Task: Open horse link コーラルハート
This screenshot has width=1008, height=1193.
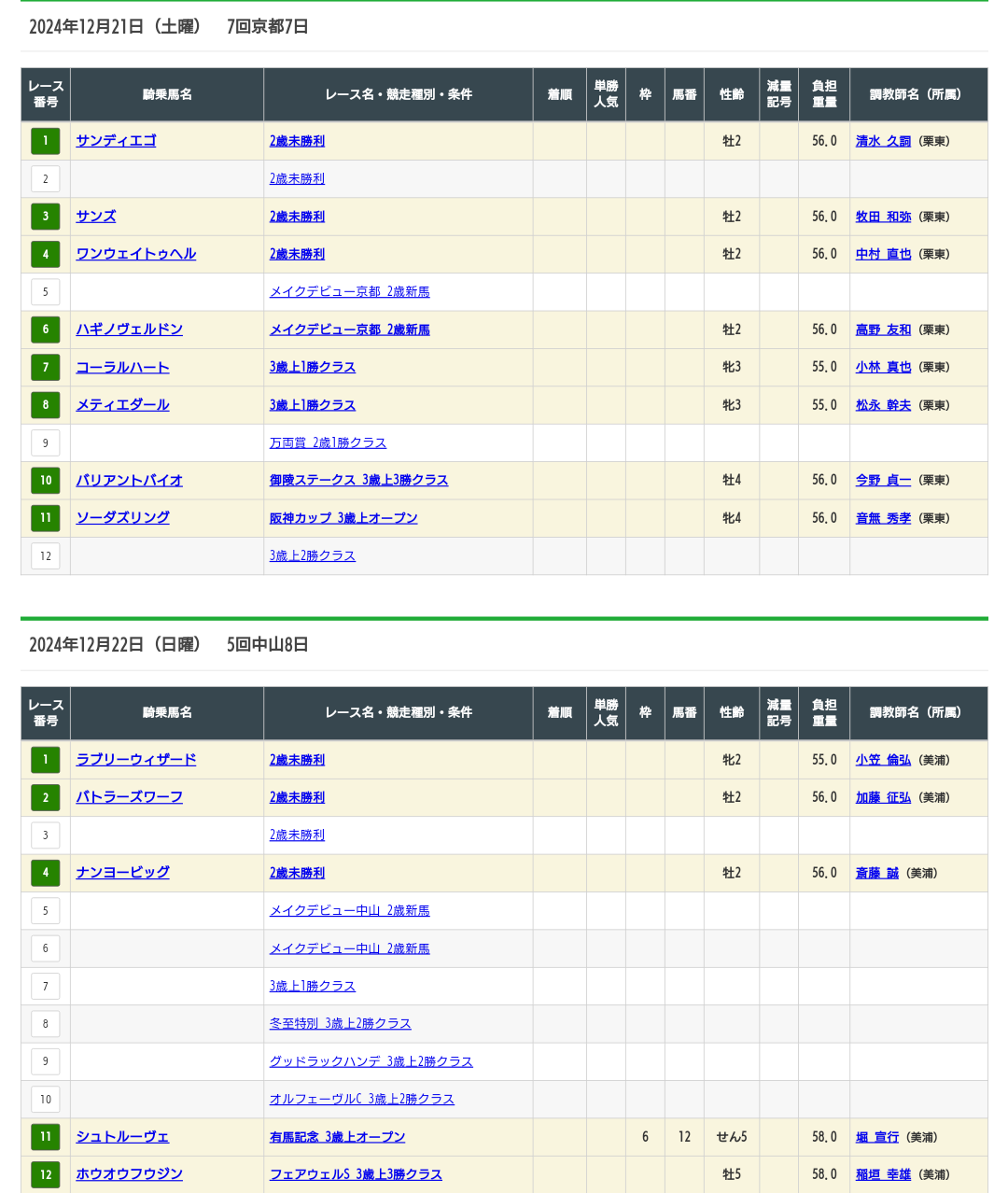Action: pos(123,367)
